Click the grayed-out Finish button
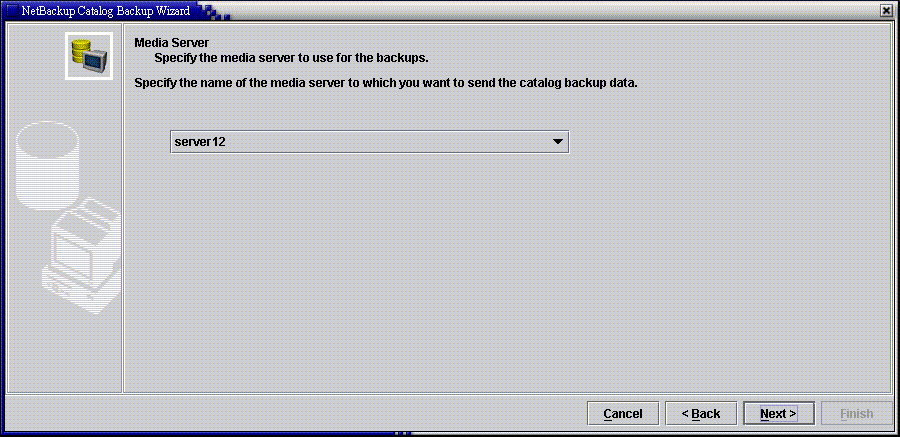The height and width of the screenshot is (437, 900). (856, 413)
